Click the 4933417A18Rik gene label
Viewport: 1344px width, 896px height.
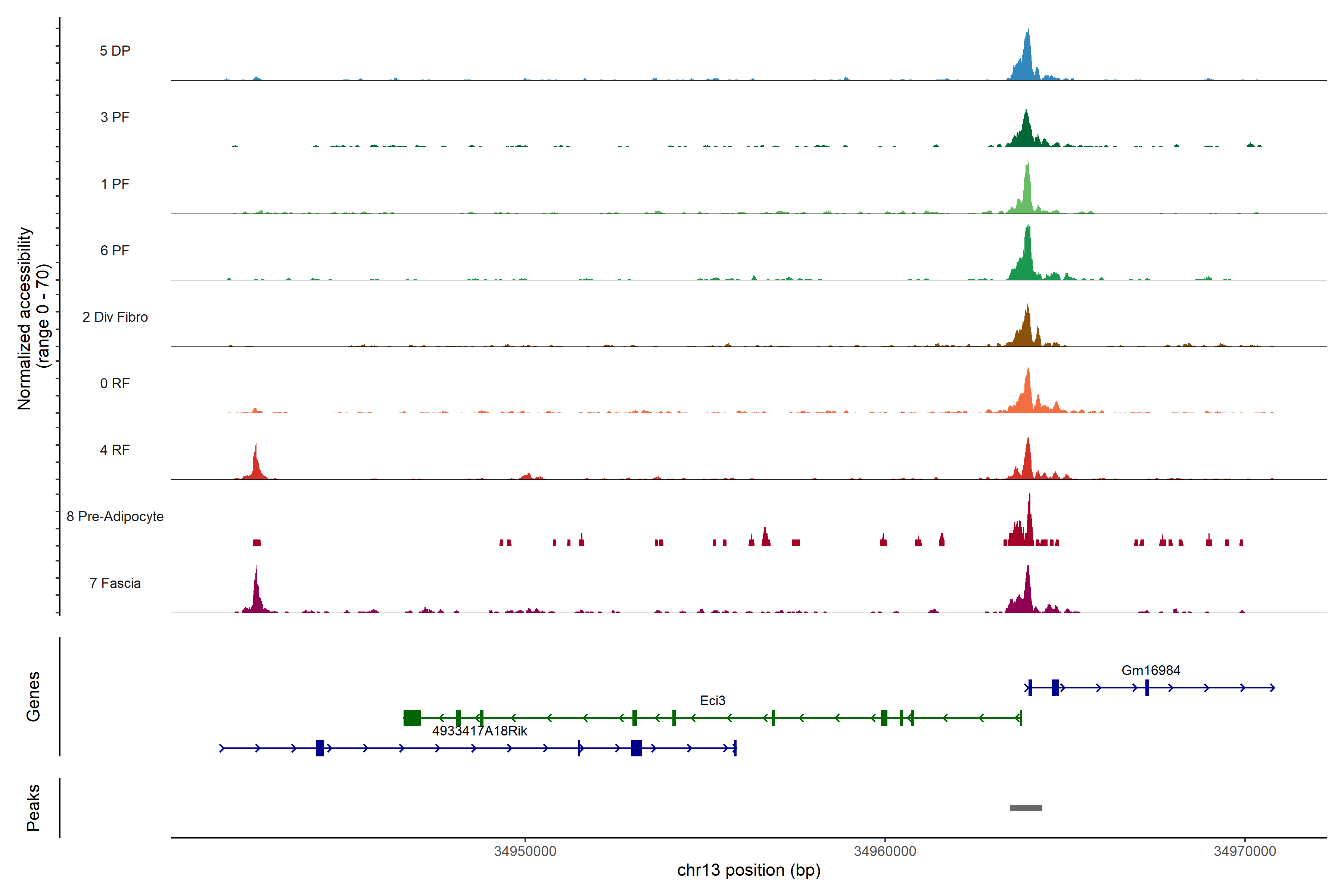(x=479, y=731)
